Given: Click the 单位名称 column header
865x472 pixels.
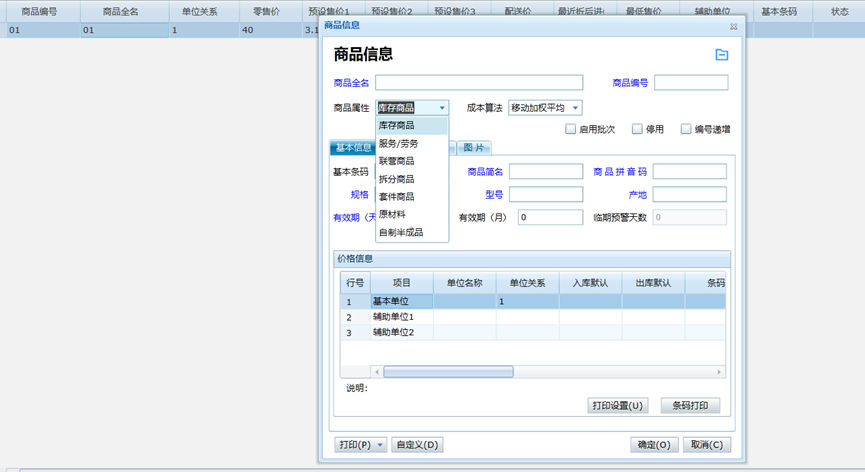Looking at the screenshot, I should point(464,283).
